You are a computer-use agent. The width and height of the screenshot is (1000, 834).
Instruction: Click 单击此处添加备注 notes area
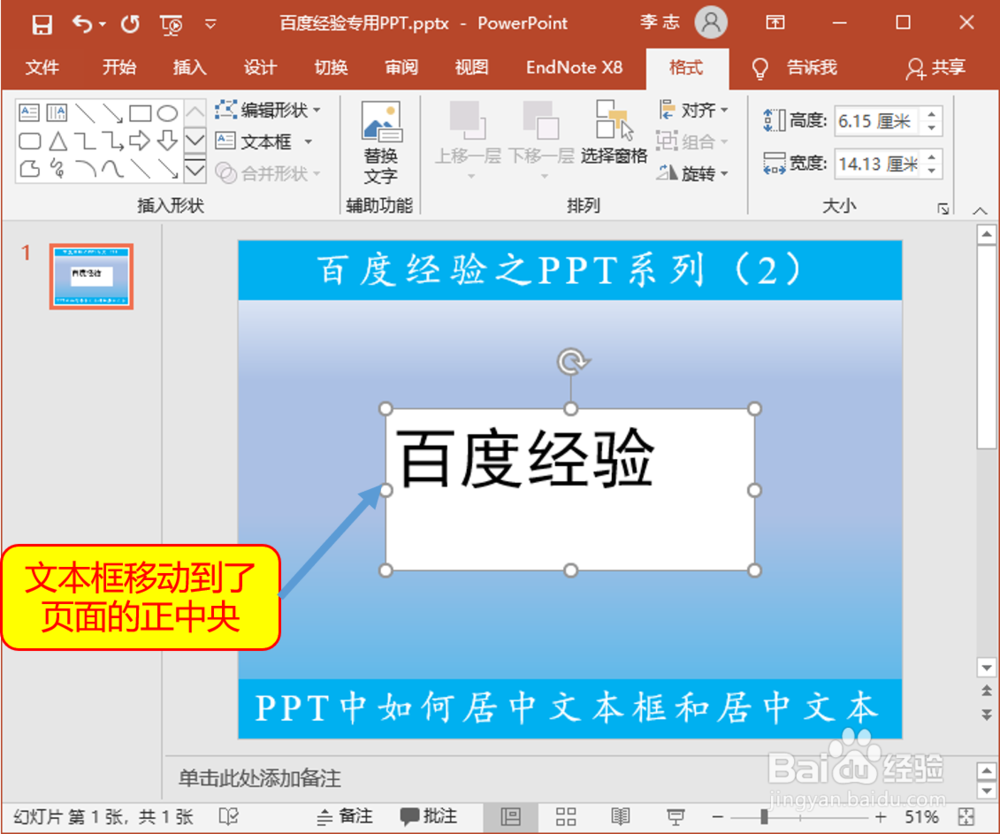[260, 778]
